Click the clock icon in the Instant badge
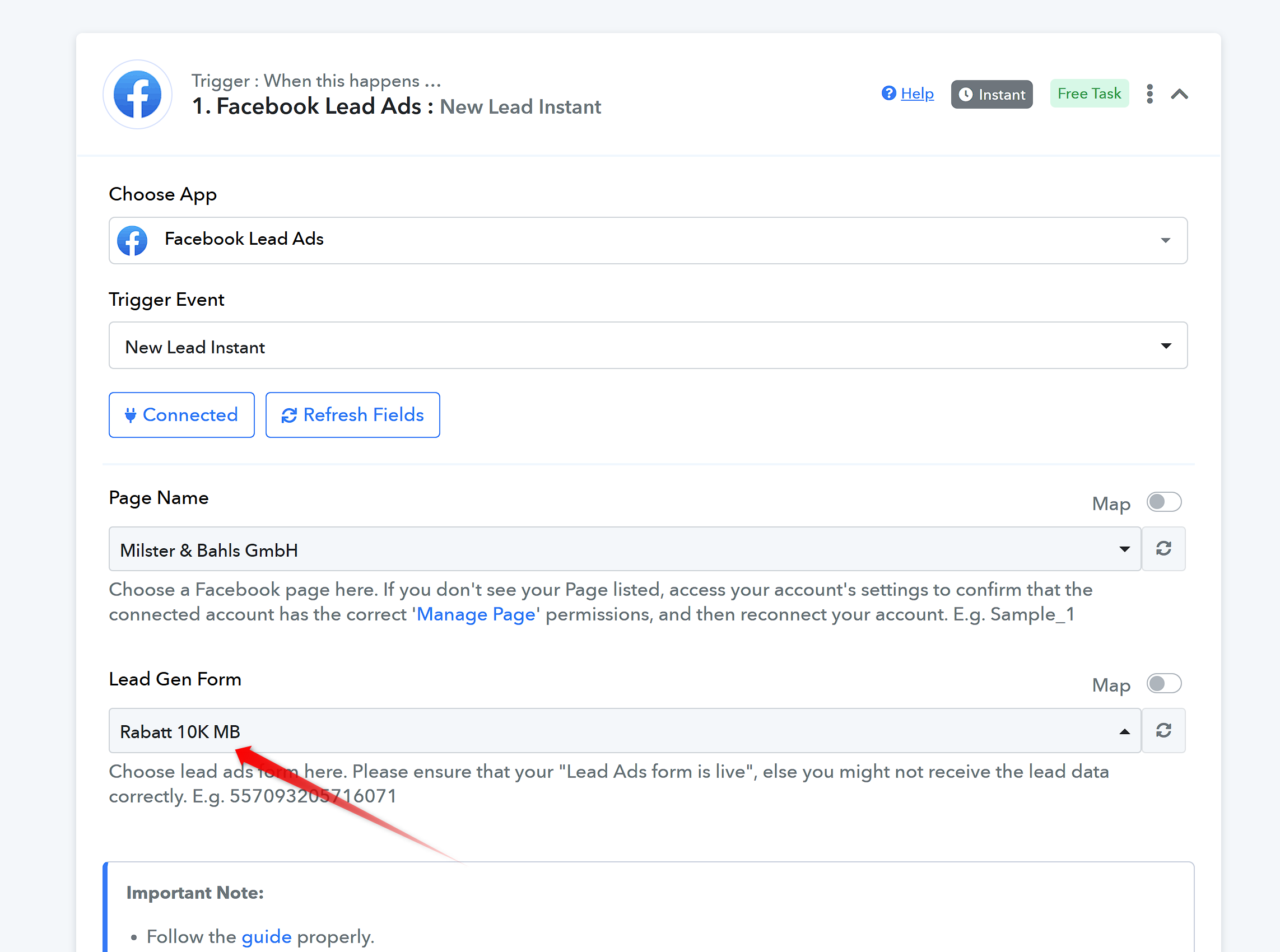The image size is (1280, 952). point(965,95)
